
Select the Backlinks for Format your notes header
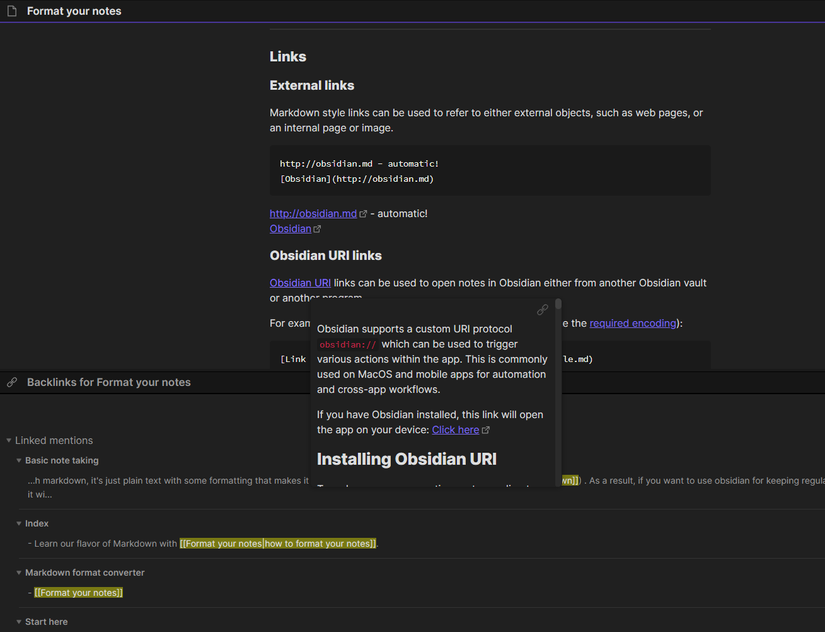(x=108, y=382)
